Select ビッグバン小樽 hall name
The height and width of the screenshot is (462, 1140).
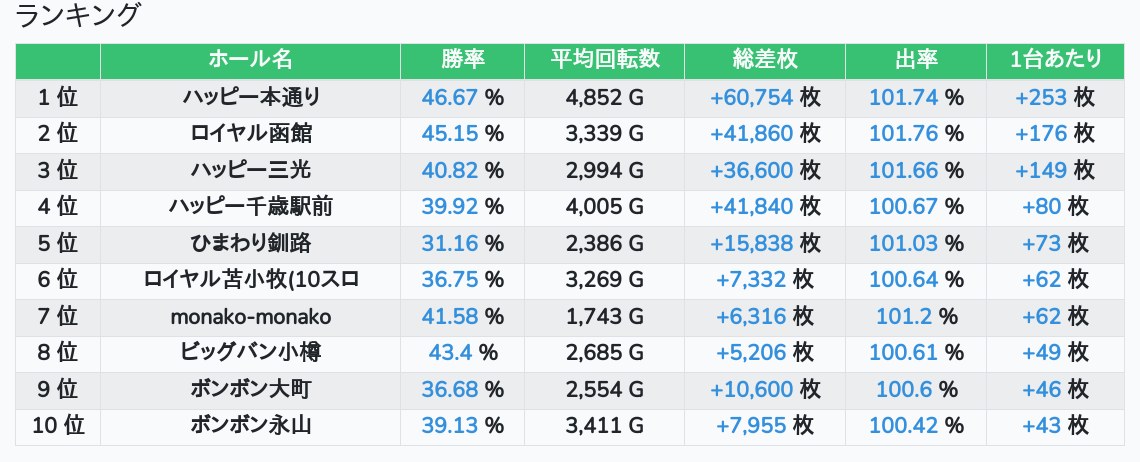tap(251, 353)
